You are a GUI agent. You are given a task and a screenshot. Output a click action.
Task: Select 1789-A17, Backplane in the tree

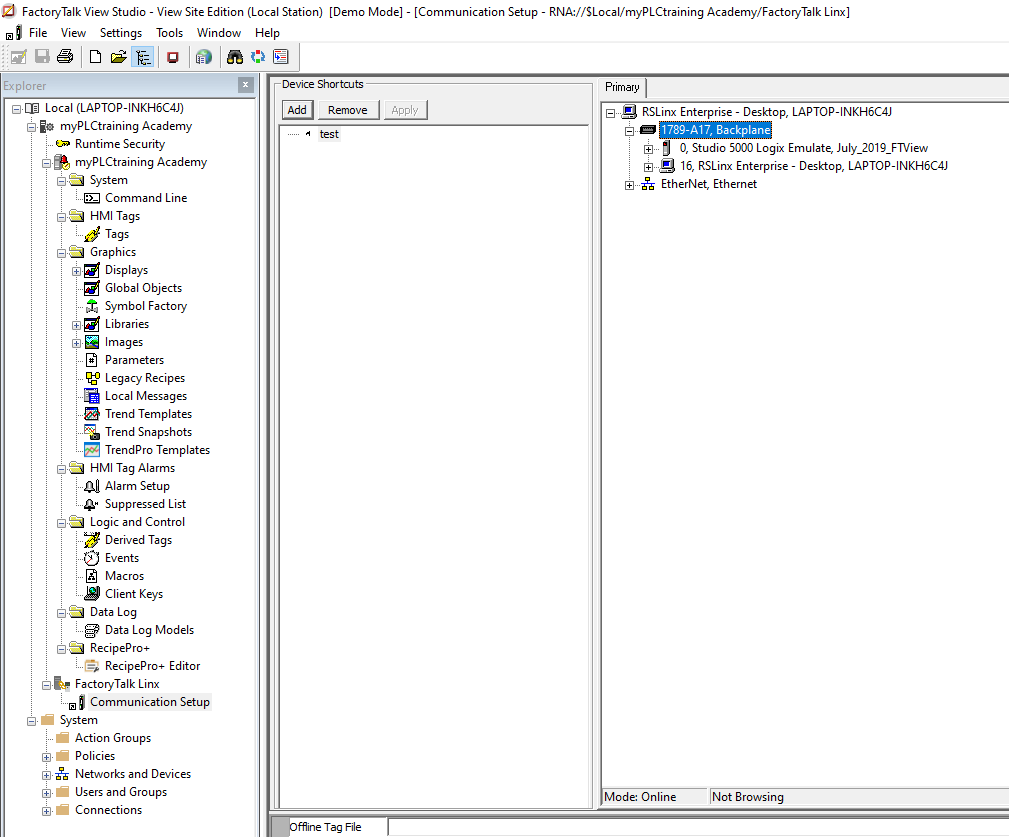(716, 130)
